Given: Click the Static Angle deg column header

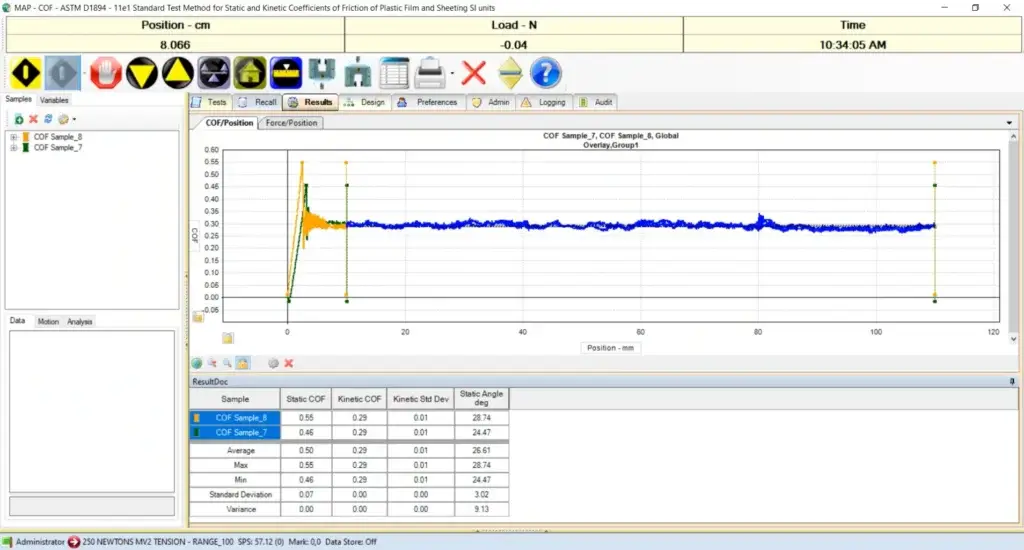Looking at the screenshot, I should 481,398.
